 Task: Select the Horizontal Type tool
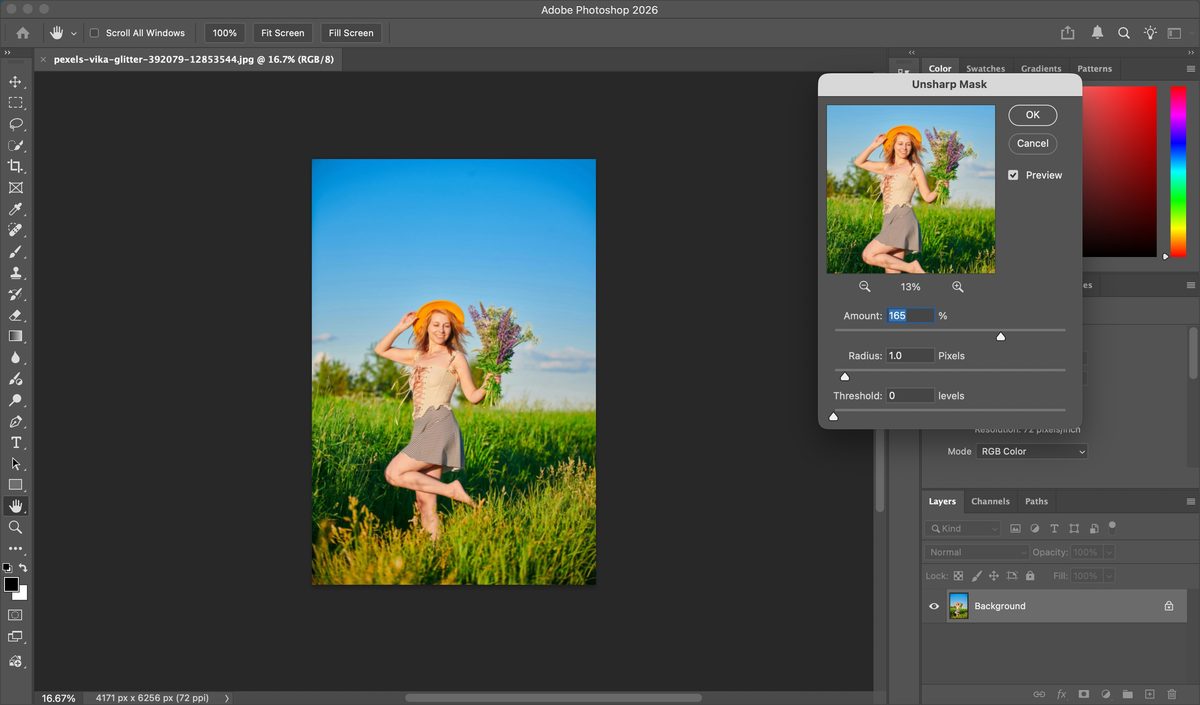point(15,442)
